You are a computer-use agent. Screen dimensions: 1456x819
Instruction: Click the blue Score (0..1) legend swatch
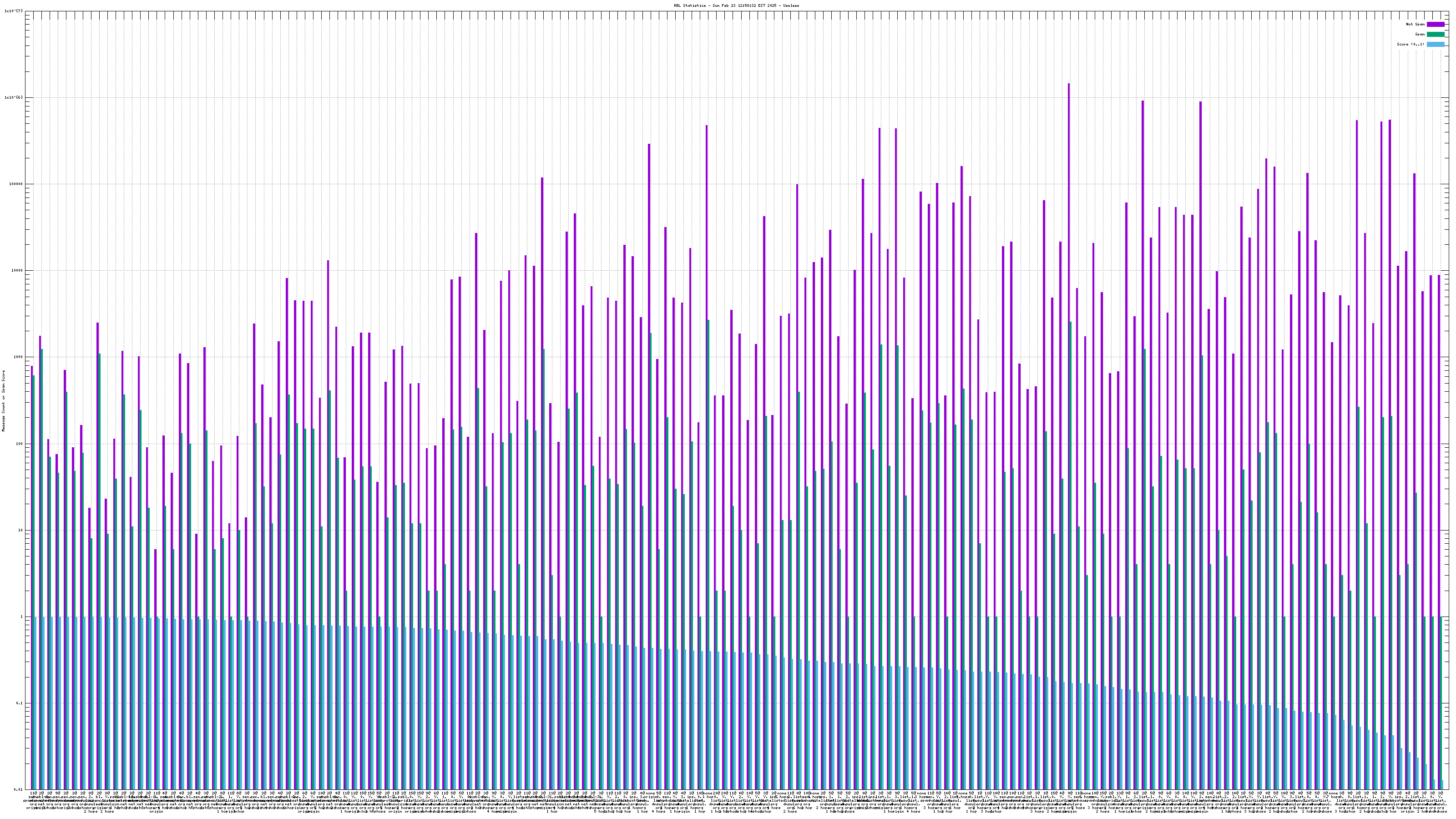(x=1435, y=44)
